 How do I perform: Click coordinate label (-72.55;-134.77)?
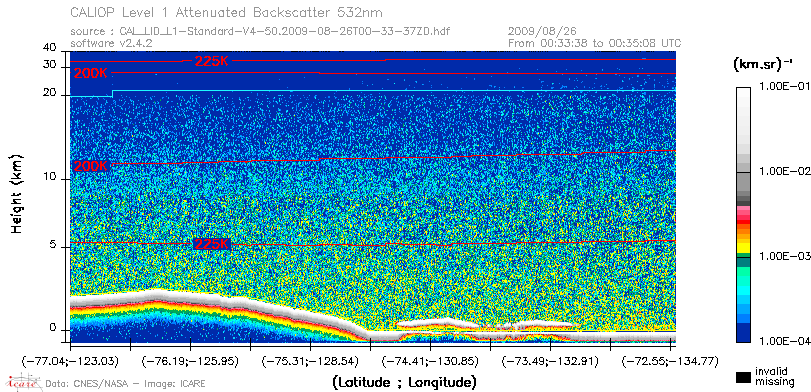point(670,361)
